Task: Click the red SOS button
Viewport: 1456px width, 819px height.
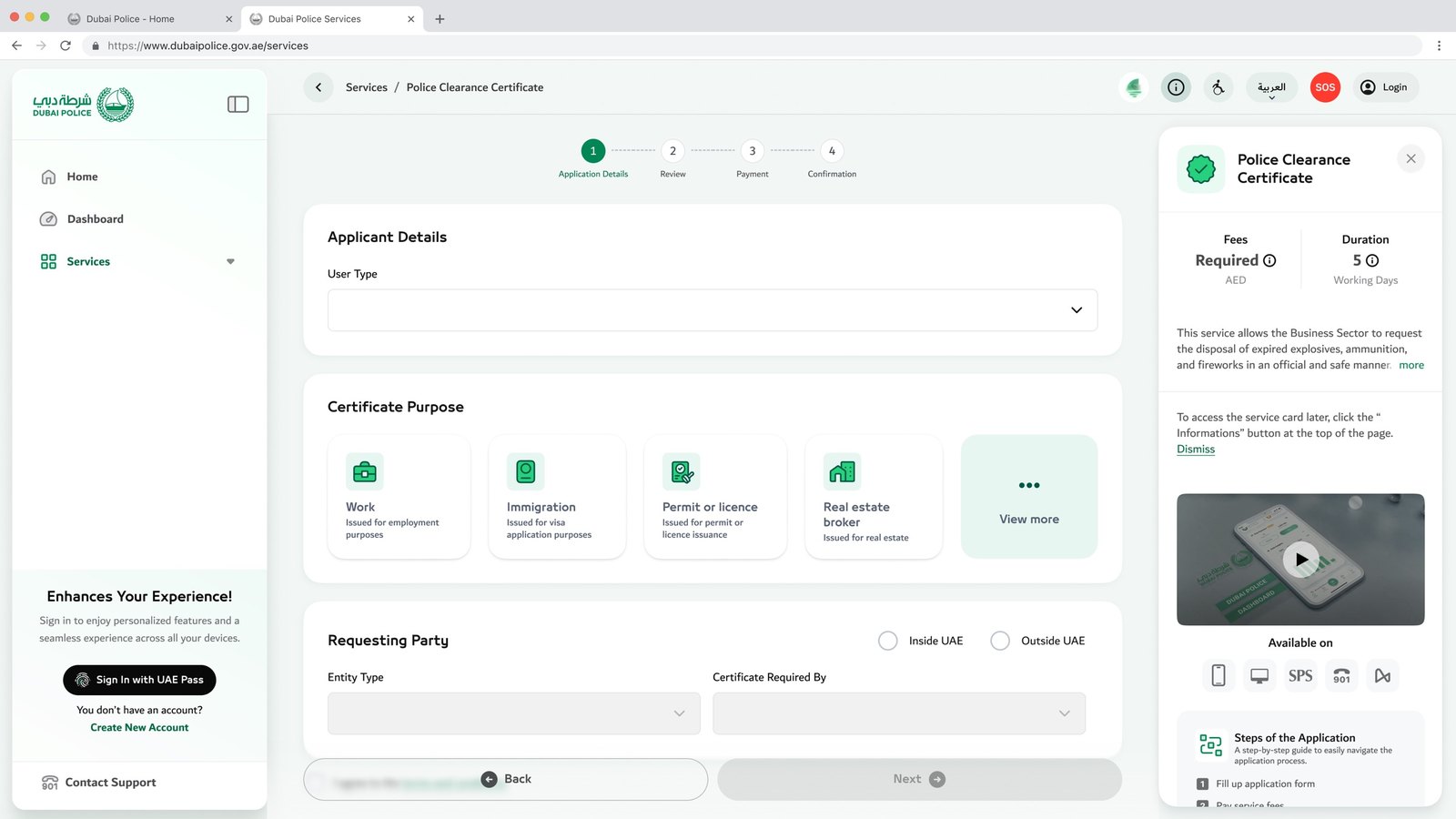Action: coord(1325,87)
